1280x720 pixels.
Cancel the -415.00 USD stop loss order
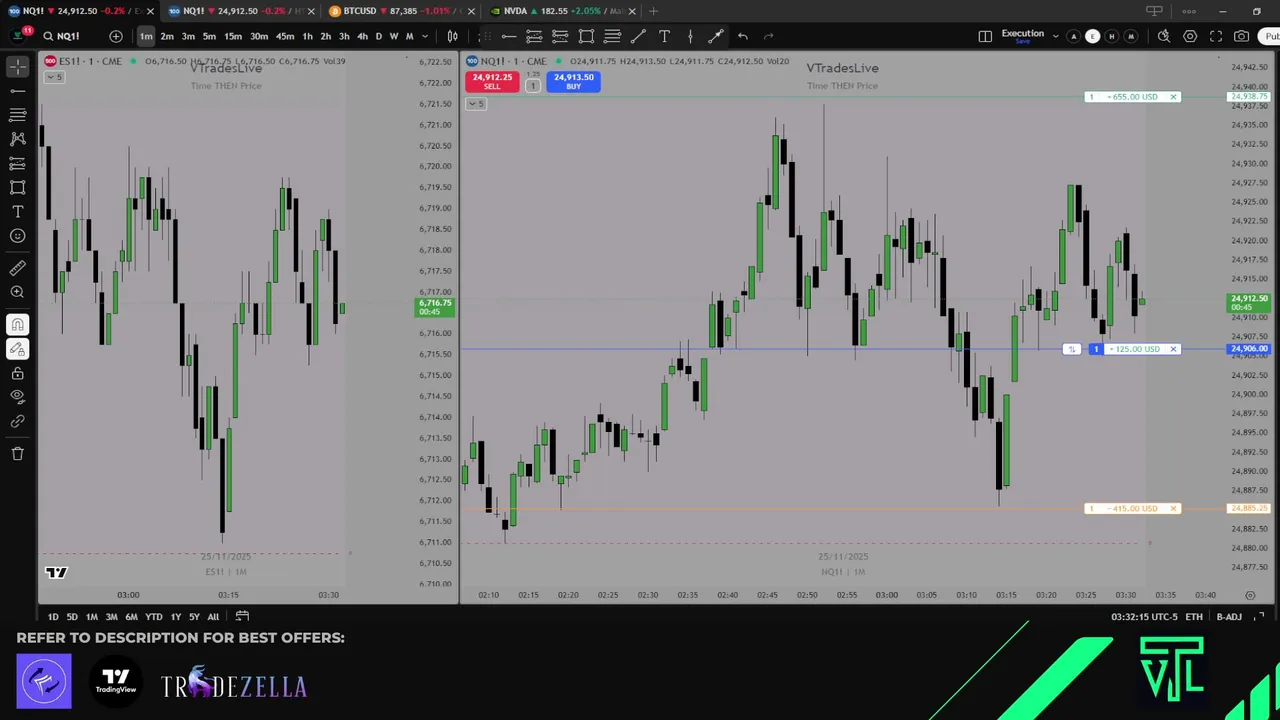[x=1174, y=508]
